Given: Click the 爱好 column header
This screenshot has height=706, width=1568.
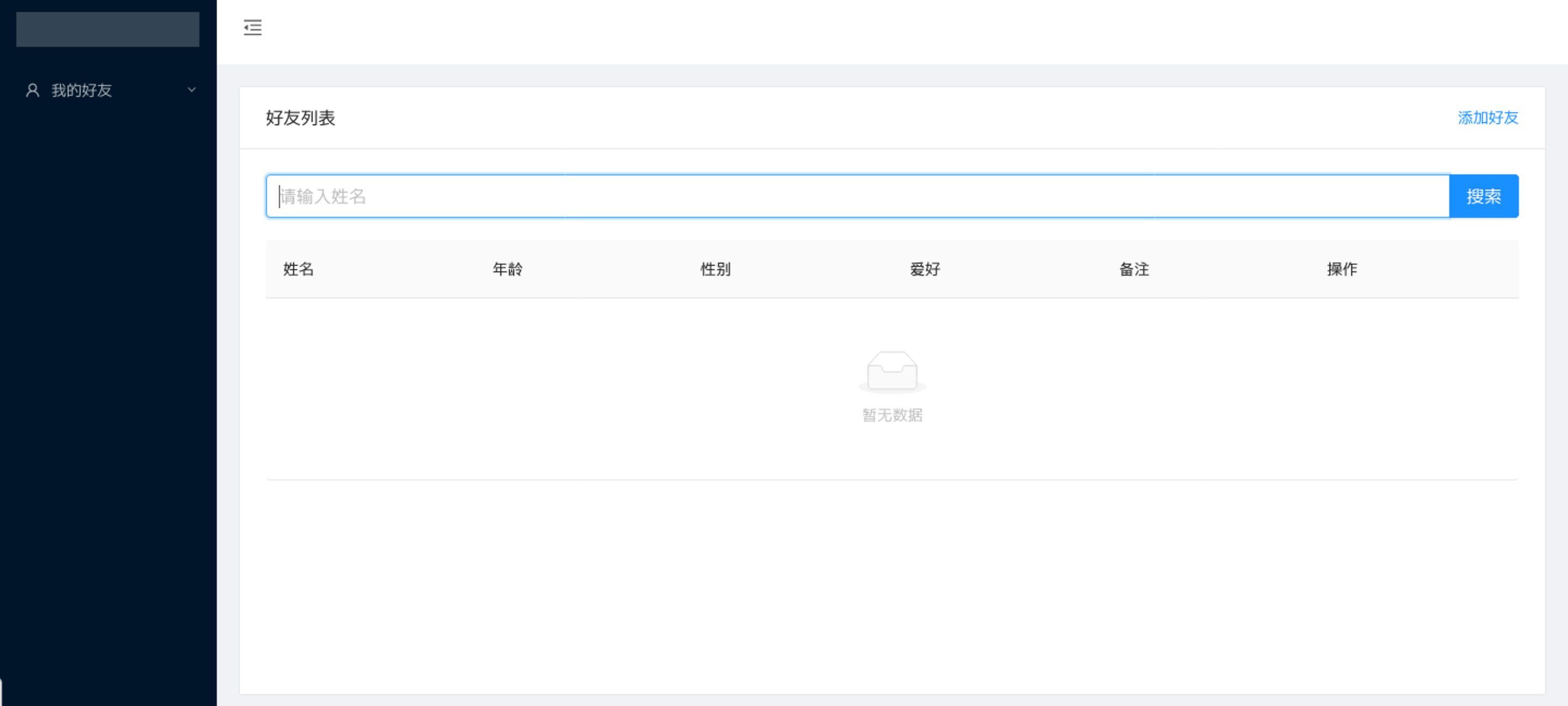Looking at the screenshot, I should click(925, 269).
